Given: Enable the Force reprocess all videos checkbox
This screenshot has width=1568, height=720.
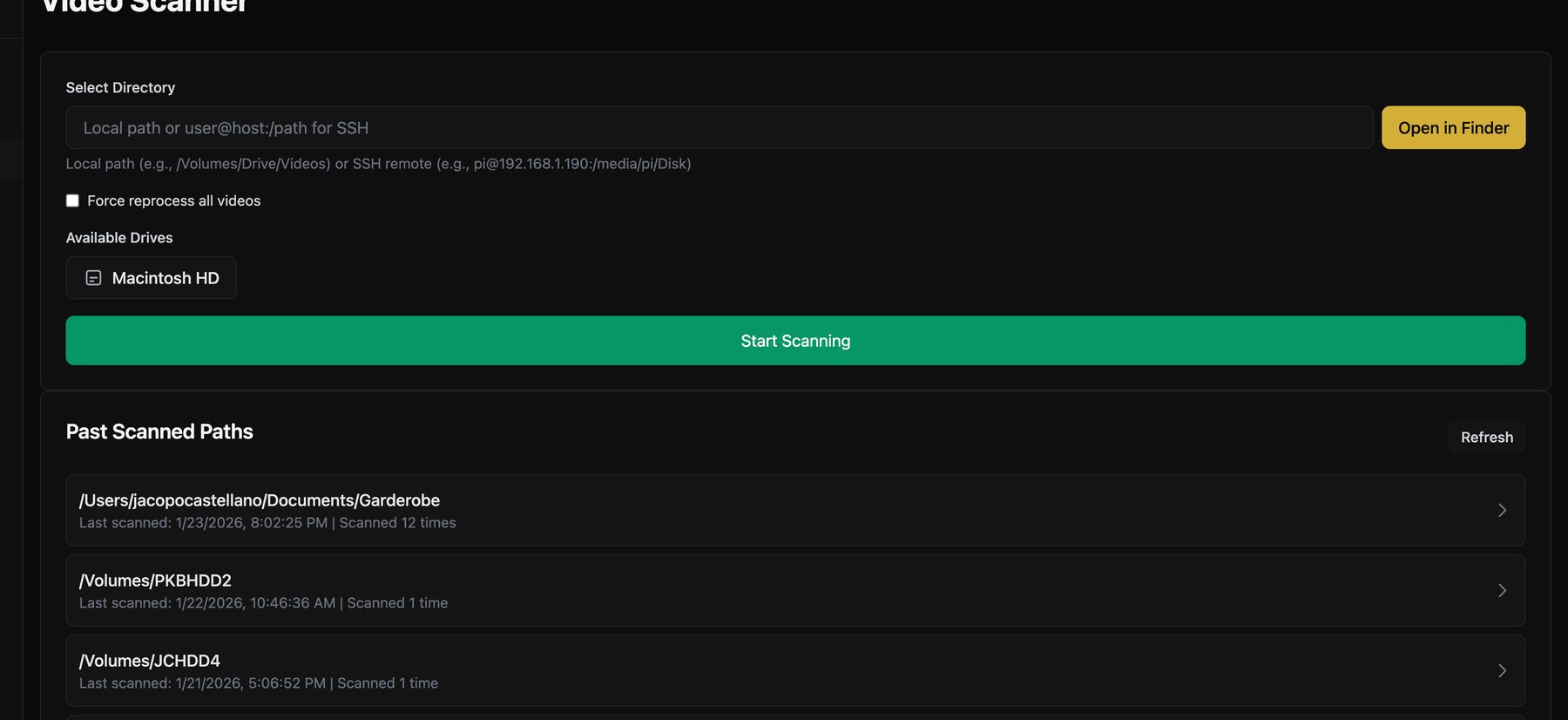Looking at the screenshot, I should [72, 201].
